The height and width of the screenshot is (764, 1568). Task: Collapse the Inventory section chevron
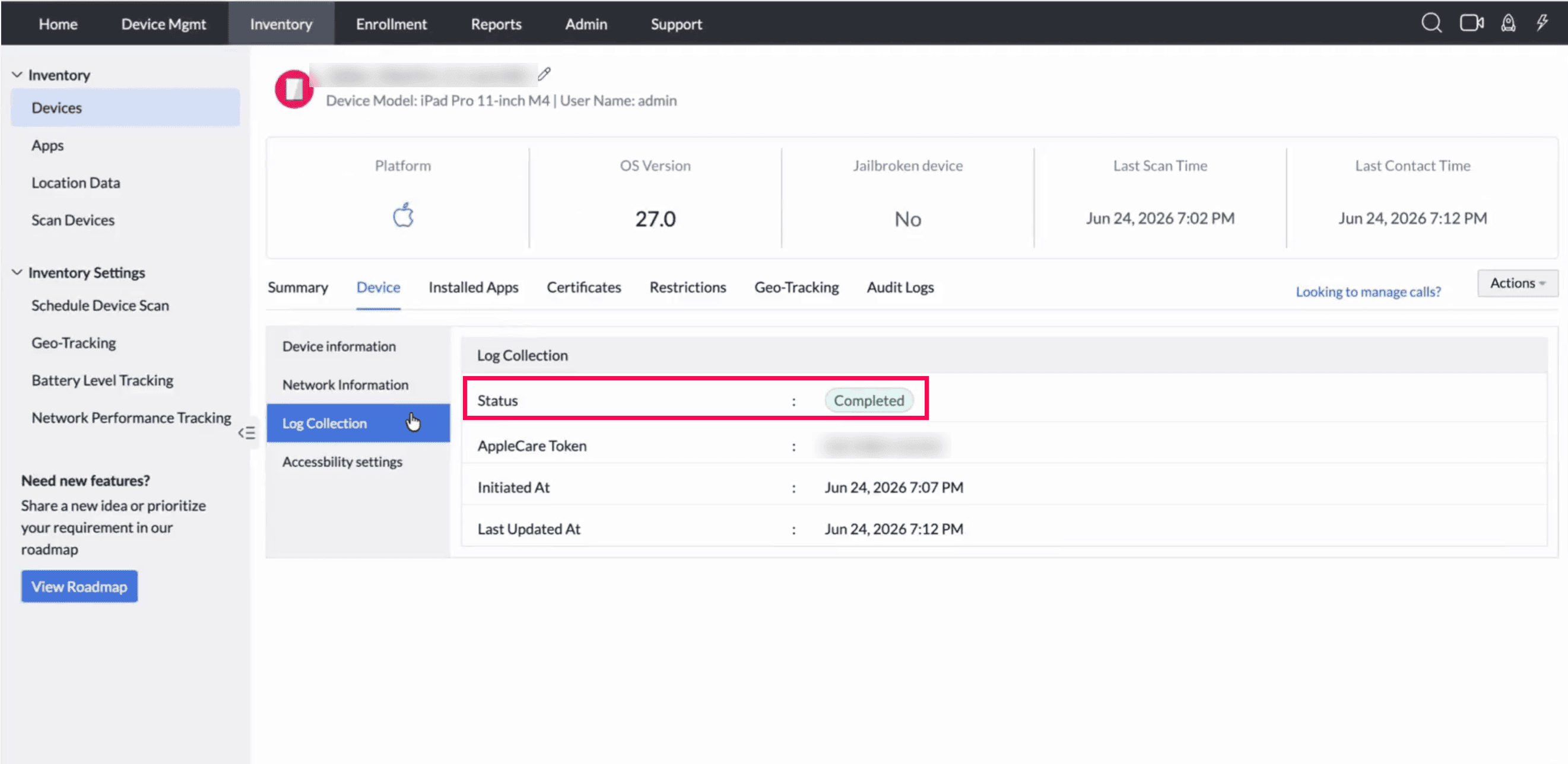(x=17, y=74)
